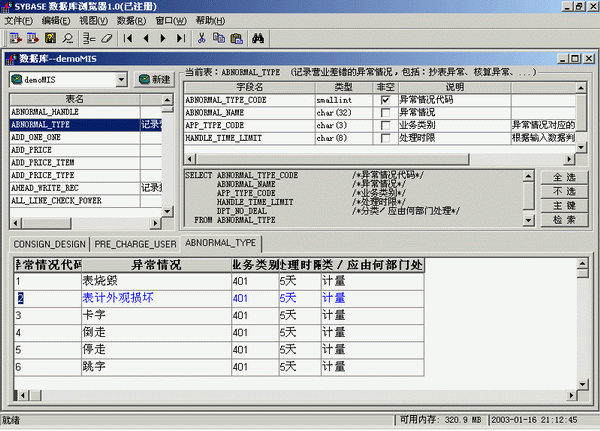Select ADD_PRICE_ITEM in the table list
Image resolution: width=600 pixels, height=431 pixels.
tap(42, 162)
